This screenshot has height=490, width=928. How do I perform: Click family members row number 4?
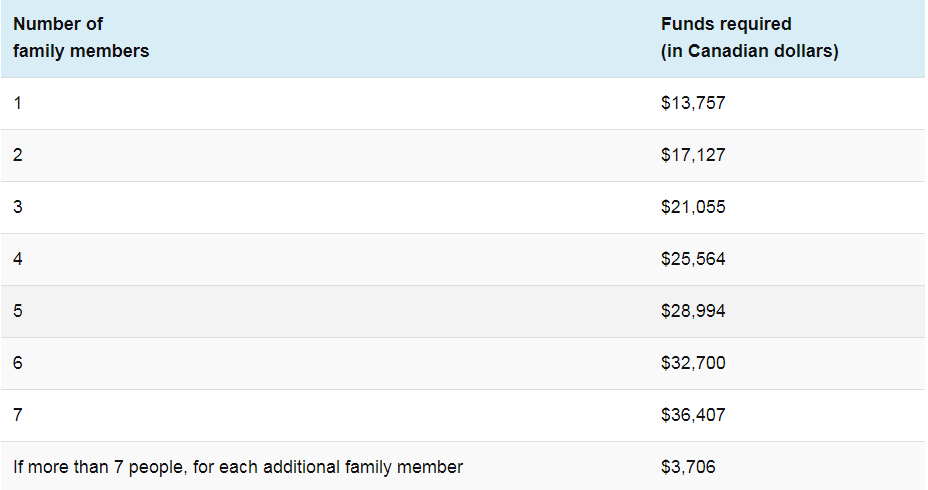(x=18, y=259)
